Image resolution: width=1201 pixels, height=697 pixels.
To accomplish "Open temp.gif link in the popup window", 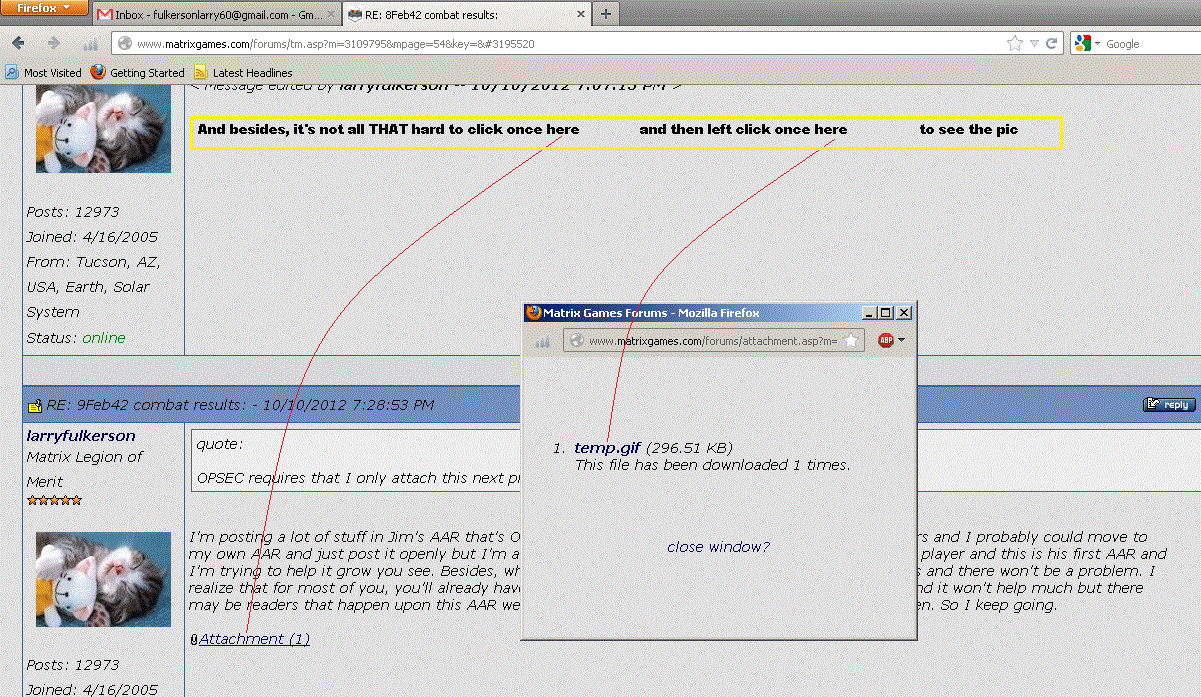I will click(x=607, y=448).
